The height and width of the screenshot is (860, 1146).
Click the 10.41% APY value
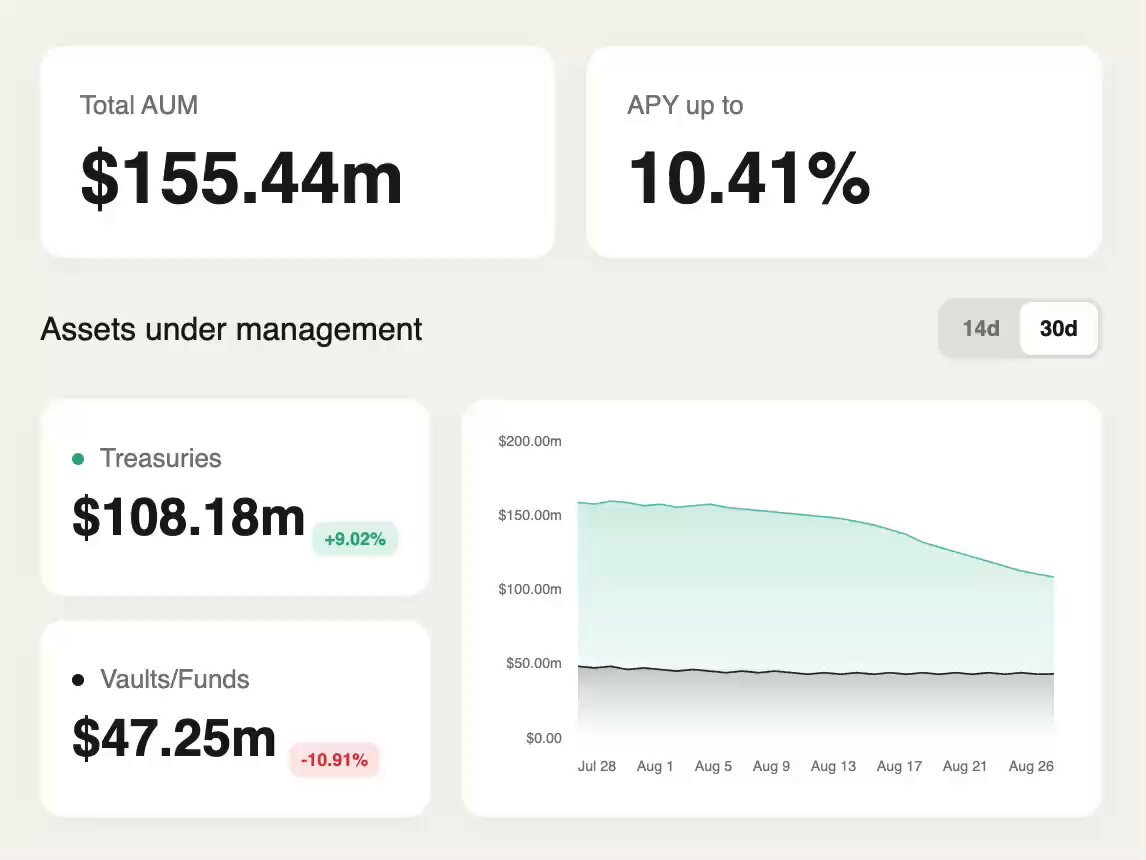click(749, 178)
